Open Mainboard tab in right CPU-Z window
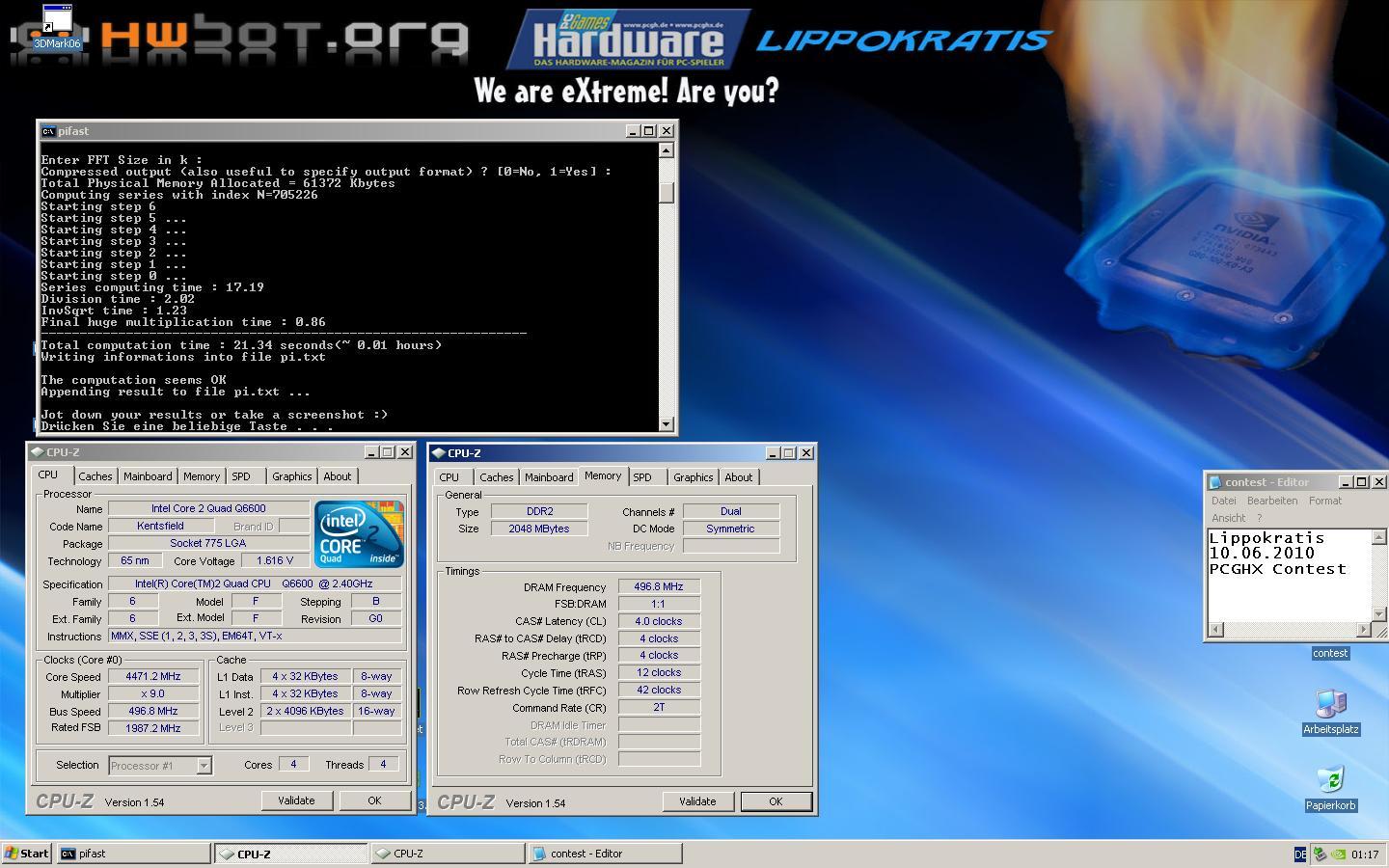This screenshot has height=868, width=1389. [x=549, y=477]
